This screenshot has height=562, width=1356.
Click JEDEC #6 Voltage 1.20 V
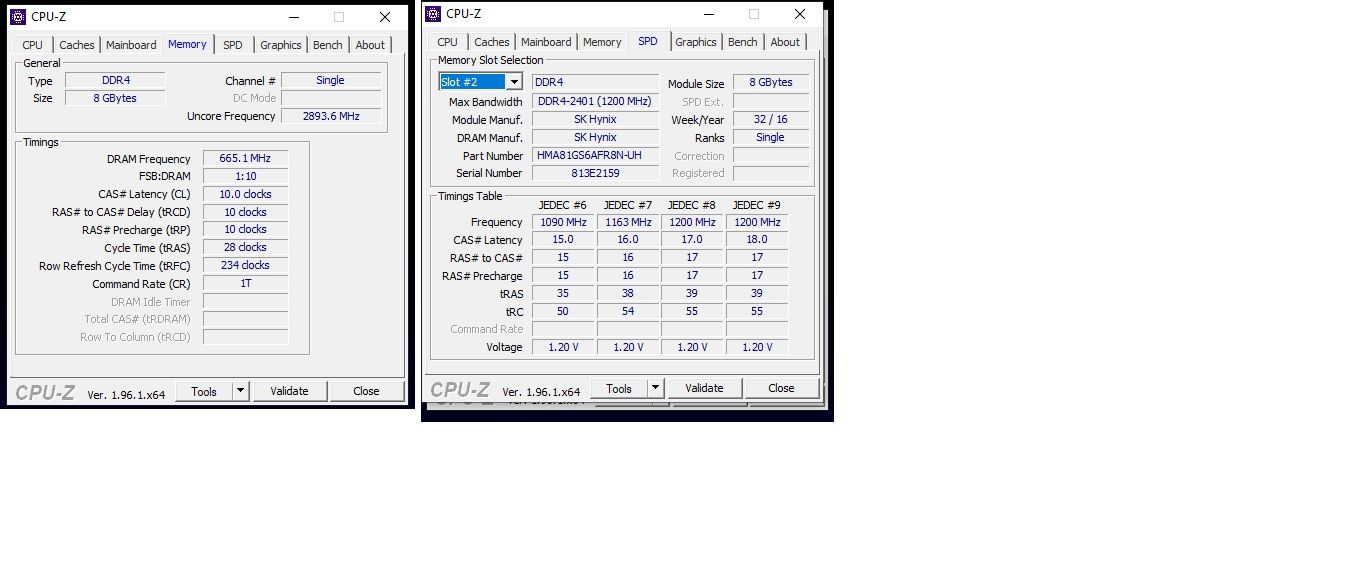coord(563,347)
